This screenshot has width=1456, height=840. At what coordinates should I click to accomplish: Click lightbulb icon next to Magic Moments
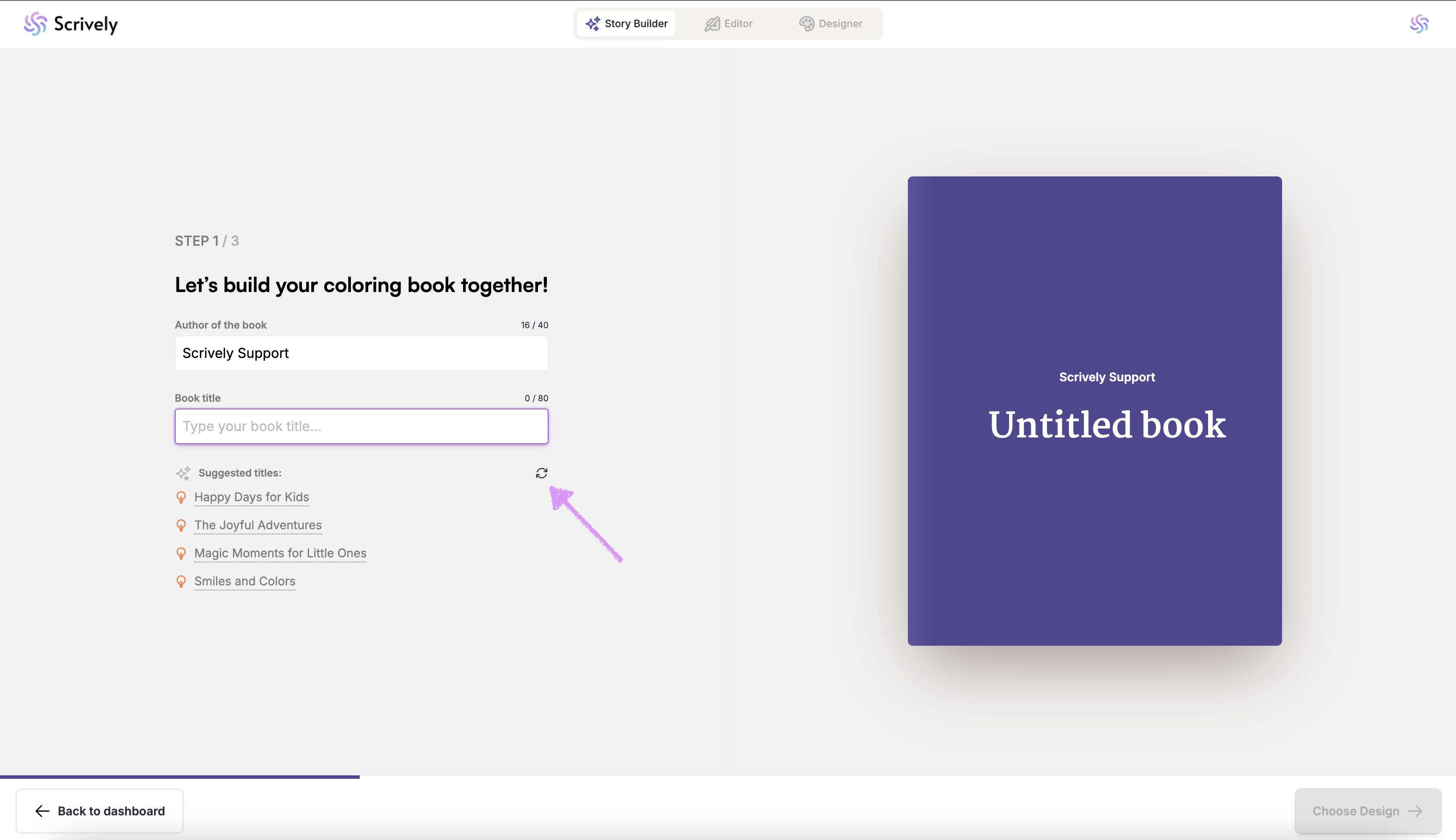click(181, 554)
